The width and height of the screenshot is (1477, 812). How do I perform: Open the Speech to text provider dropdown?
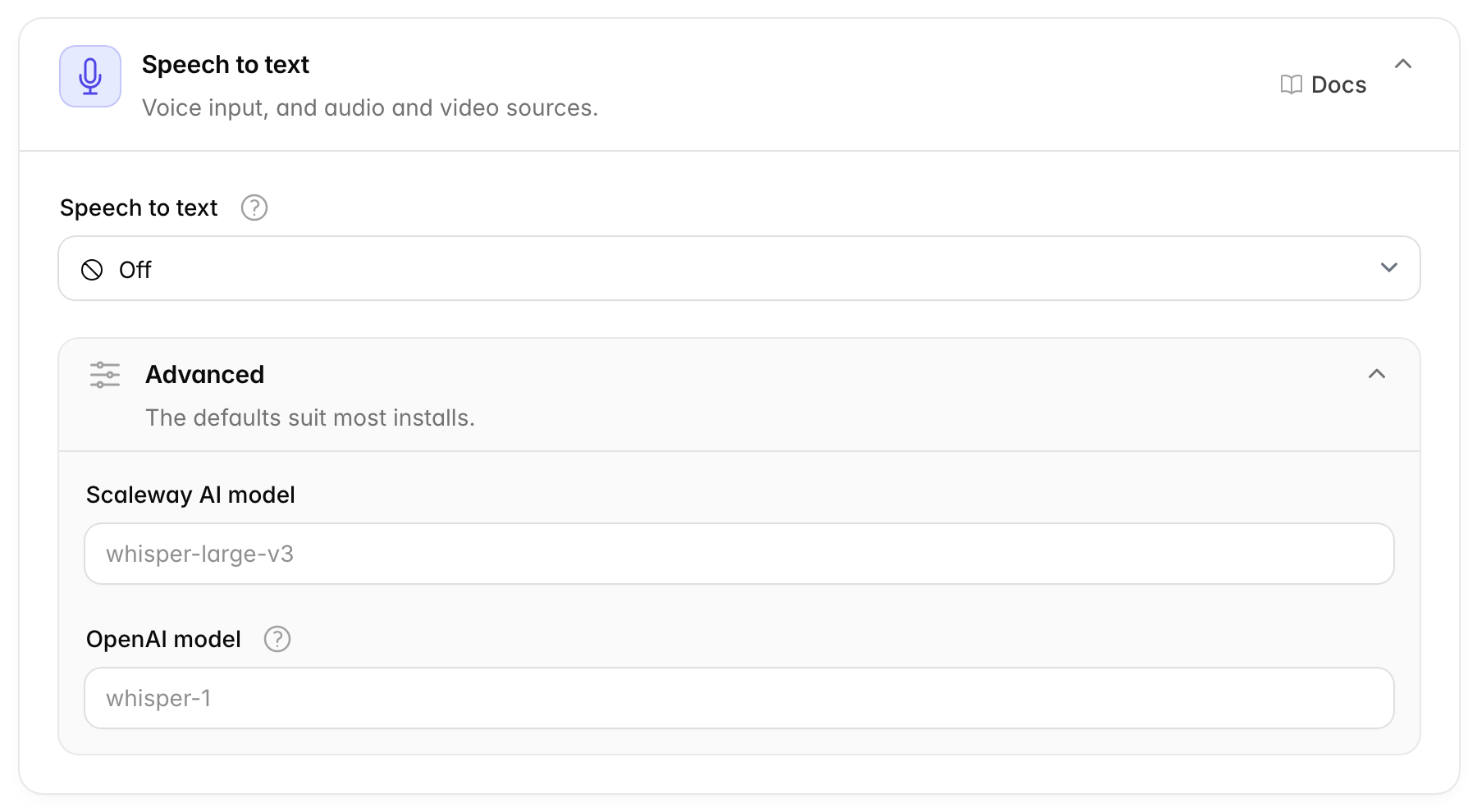pyautogui.click(x=739, y=268)
